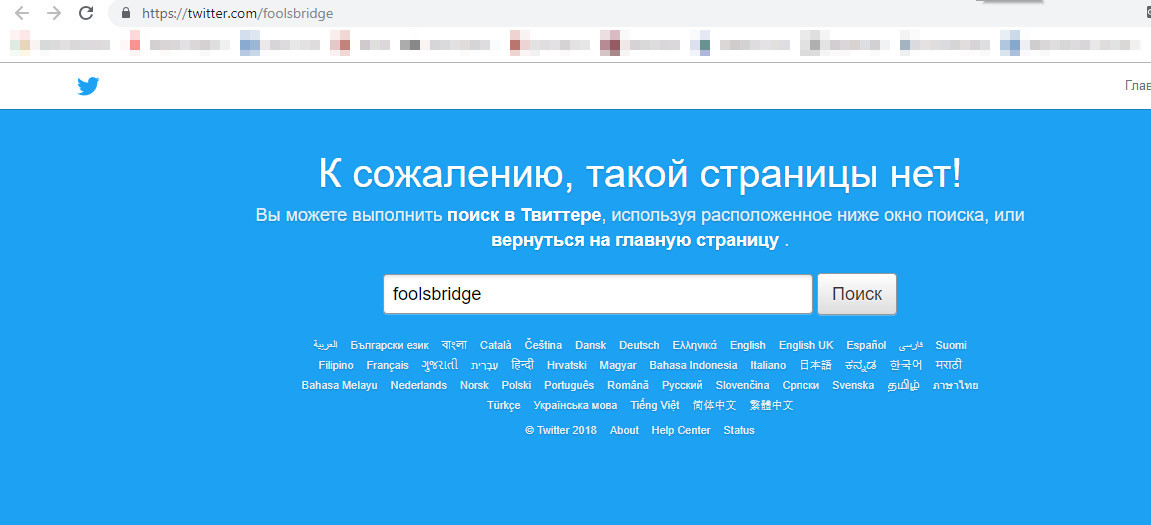Switch language to Čeština

[x=543, y=345]
